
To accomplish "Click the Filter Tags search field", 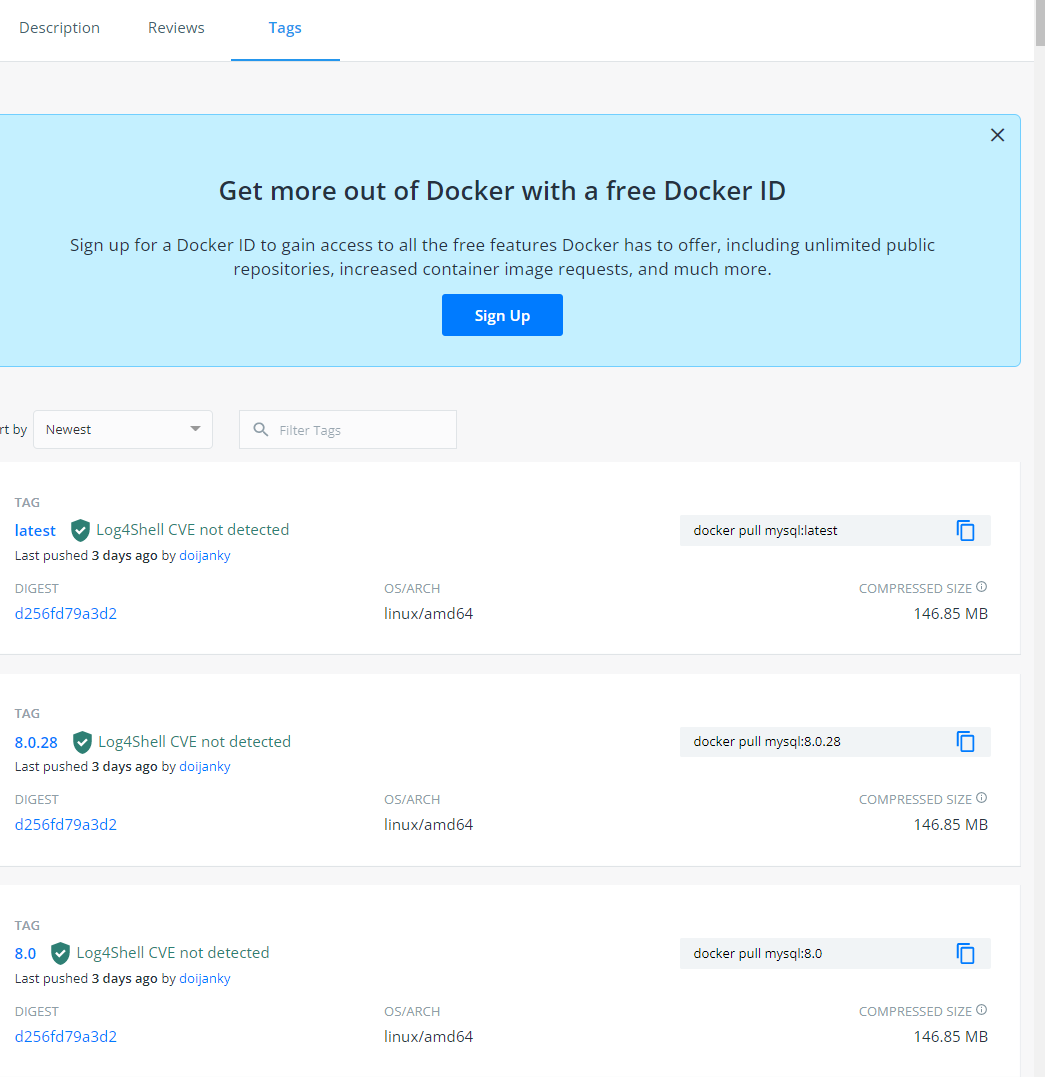I will pyautogui.click(x=348, y=429).
